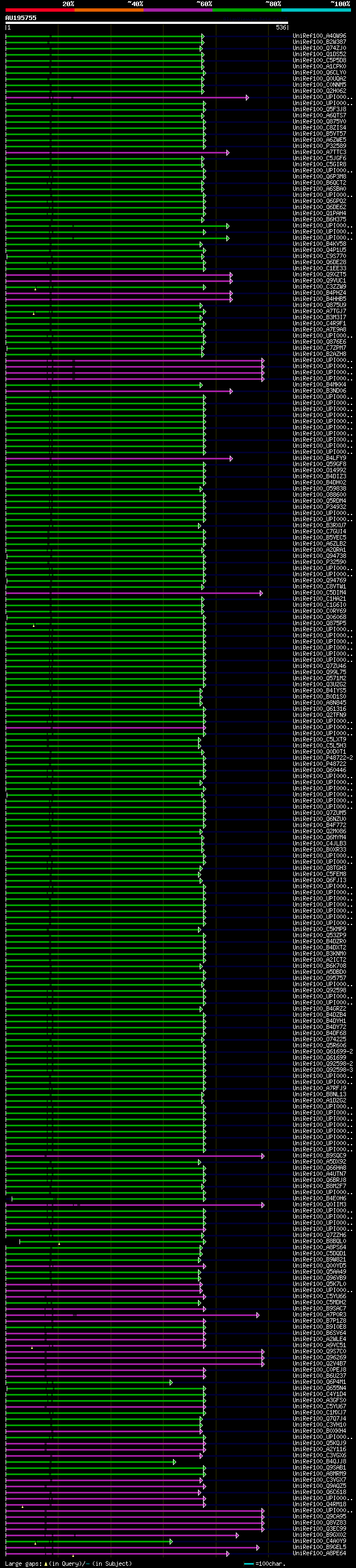Select the UniRef100_B4KV58 label

[x=319, y=244]
